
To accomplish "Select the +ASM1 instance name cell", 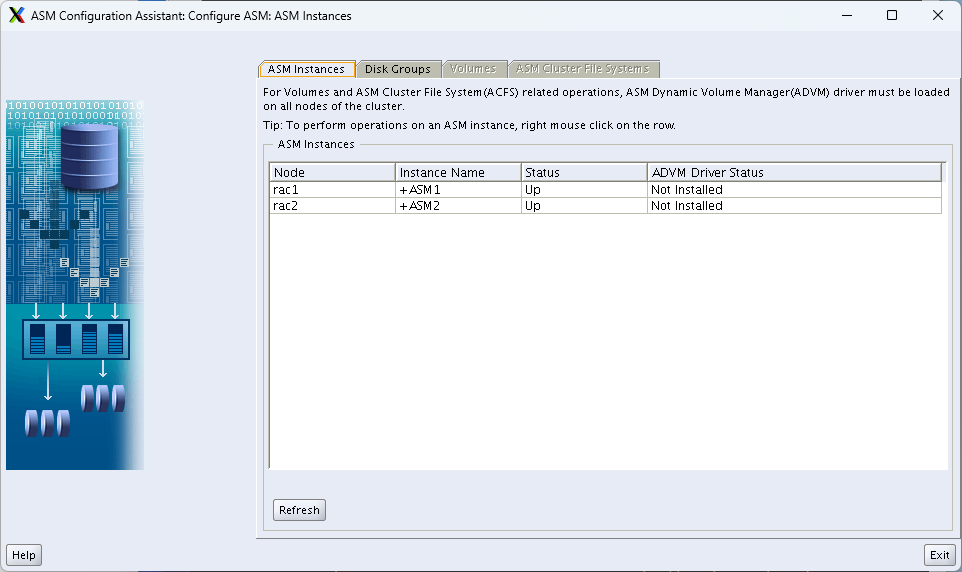I will [x=458, y=190].
